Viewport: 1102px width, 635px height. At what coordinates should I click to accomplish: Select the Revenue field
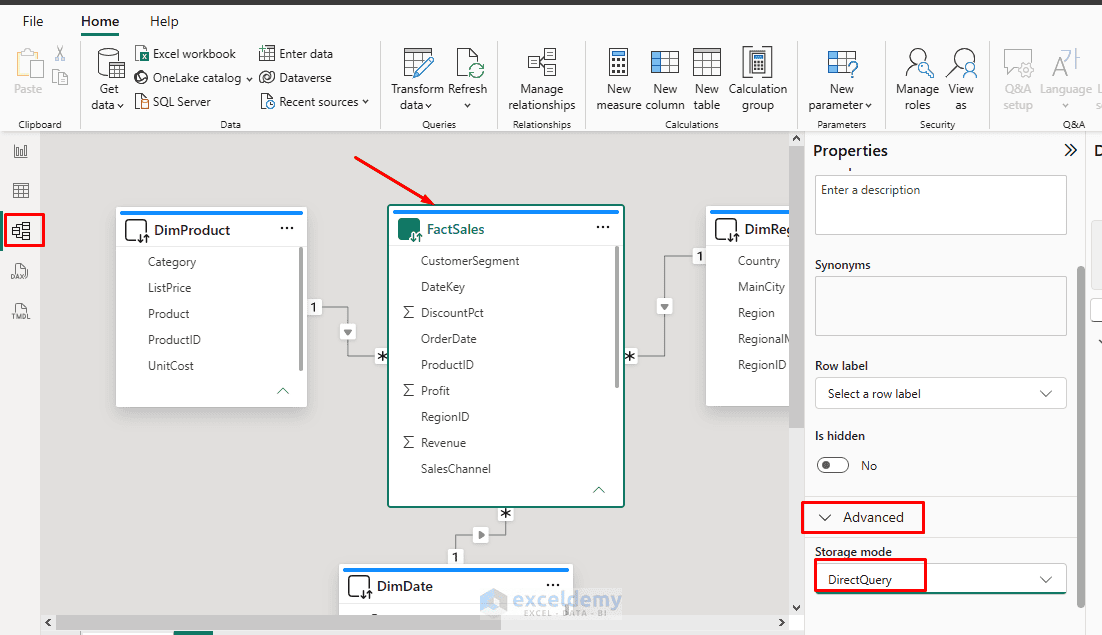click(443, 443)
